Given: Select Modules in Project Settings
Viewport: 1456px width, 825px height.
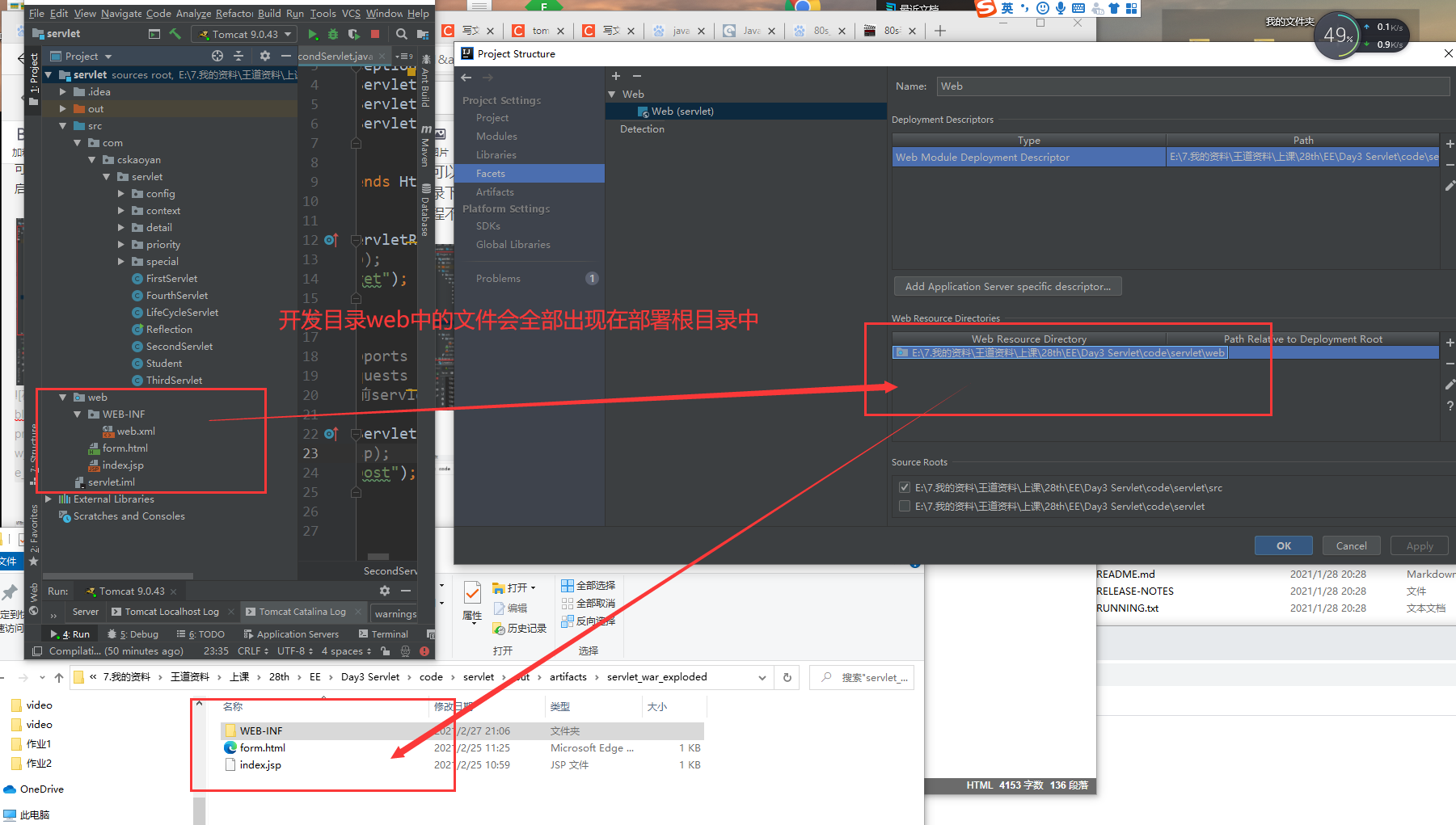Looking at the screenshot, I should coord(496,137).
